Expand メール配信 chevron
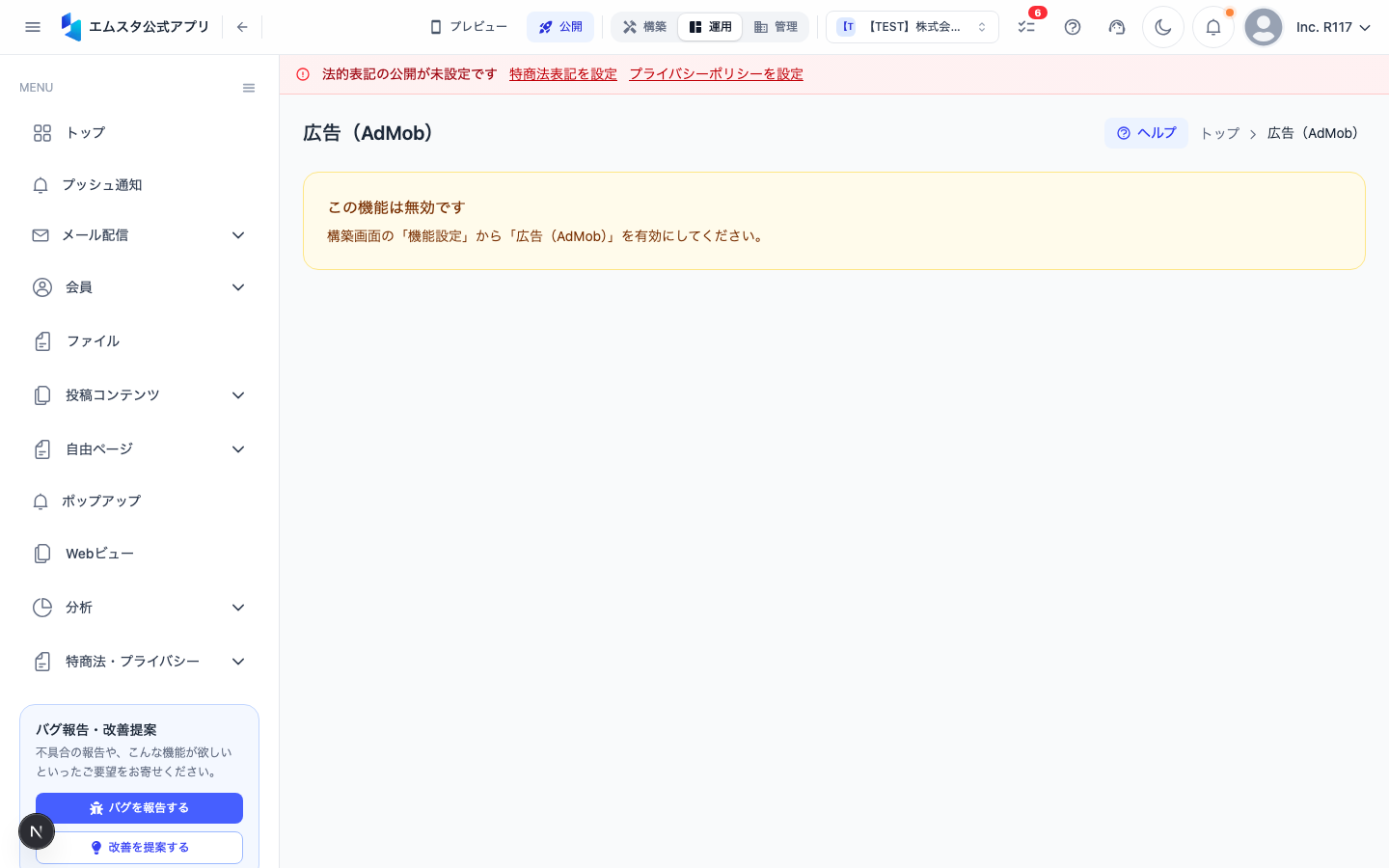1389x868 pixels. 238,235
